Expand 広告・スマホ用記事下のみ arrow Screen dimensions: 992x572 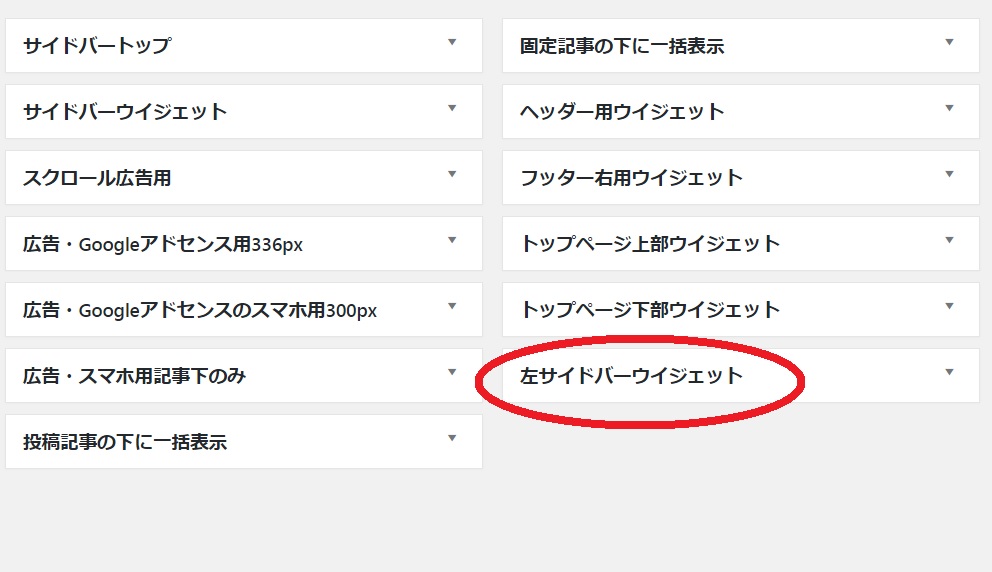(452, 372)
